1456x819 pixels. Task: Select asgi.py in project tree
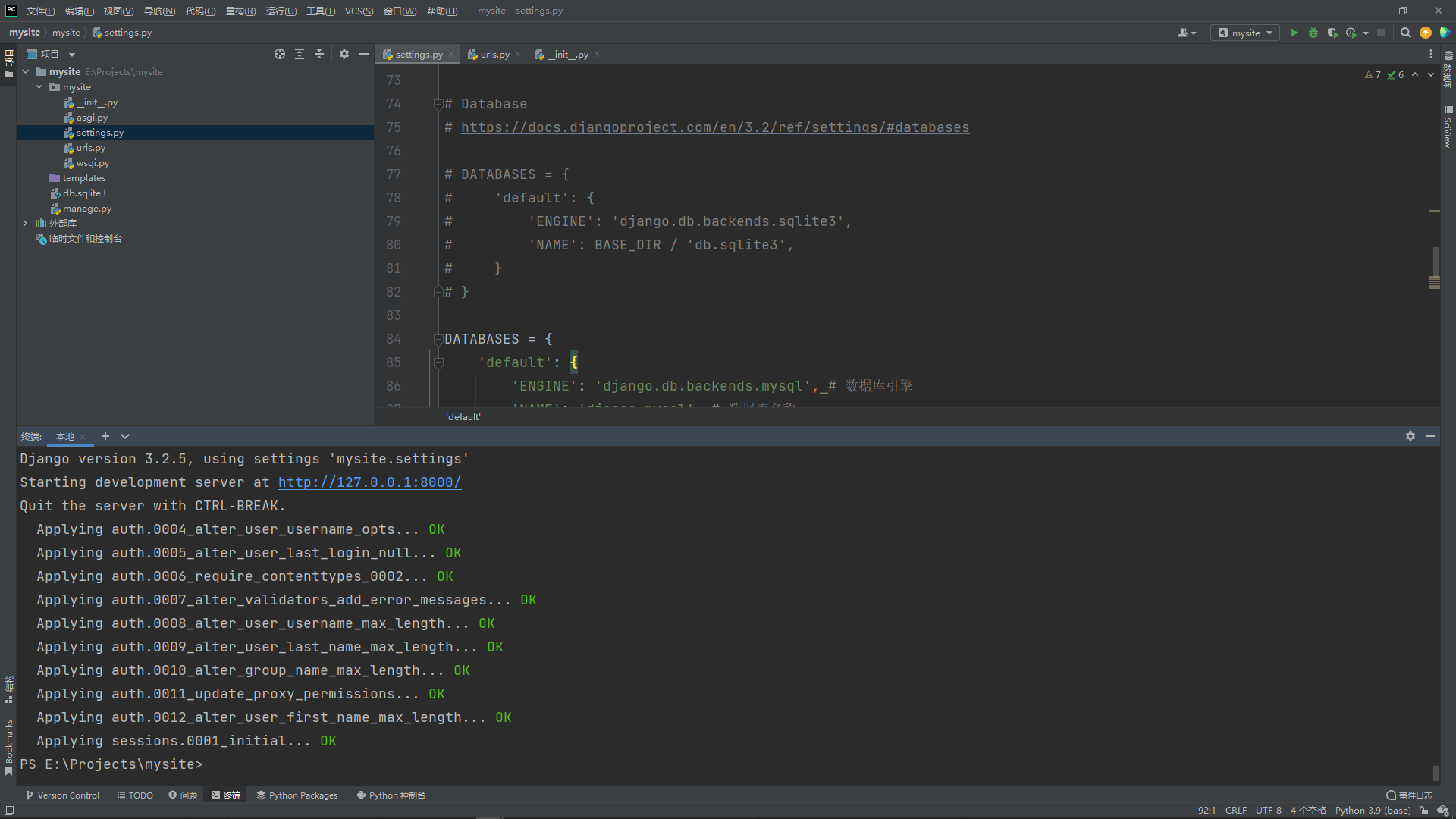pos(92,117)
